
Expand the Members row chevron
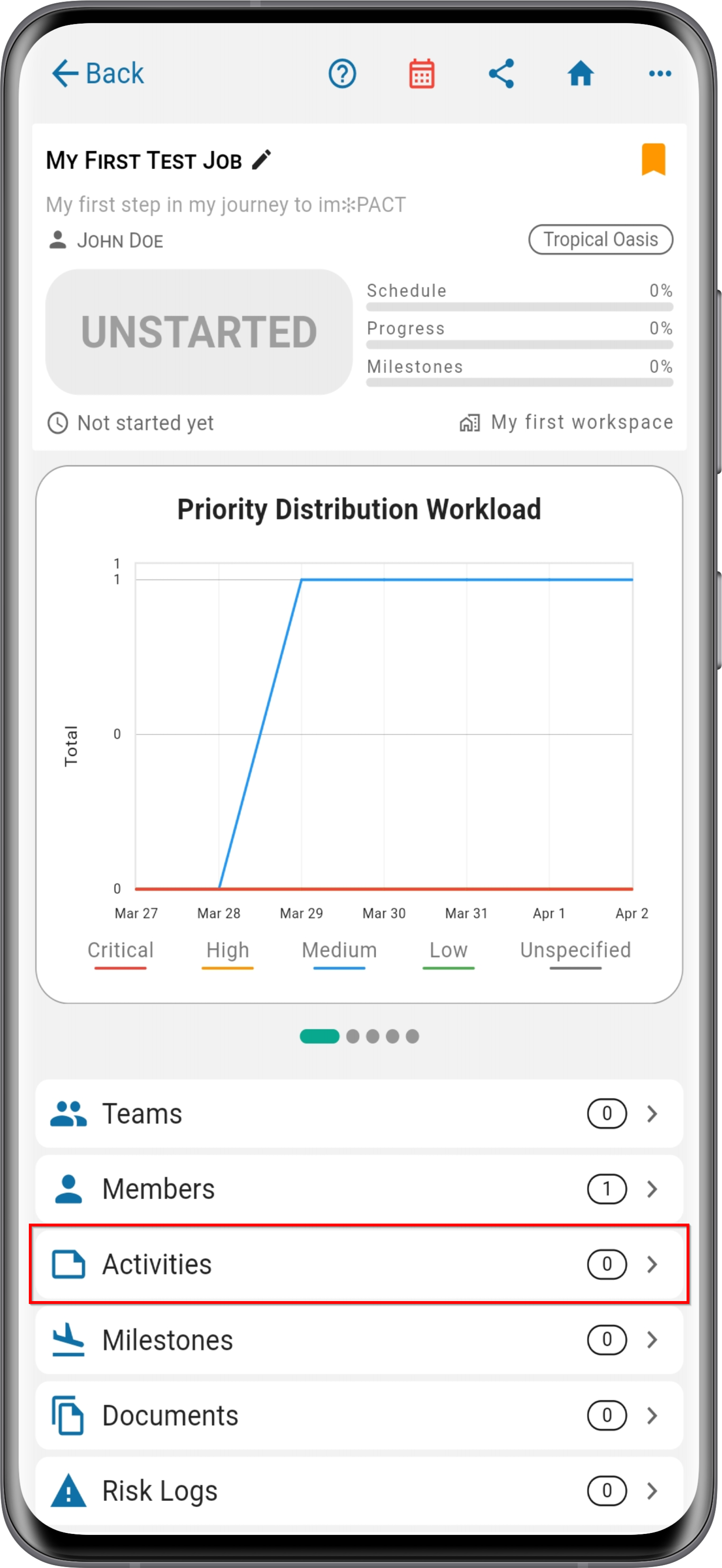coord(652,1189)
